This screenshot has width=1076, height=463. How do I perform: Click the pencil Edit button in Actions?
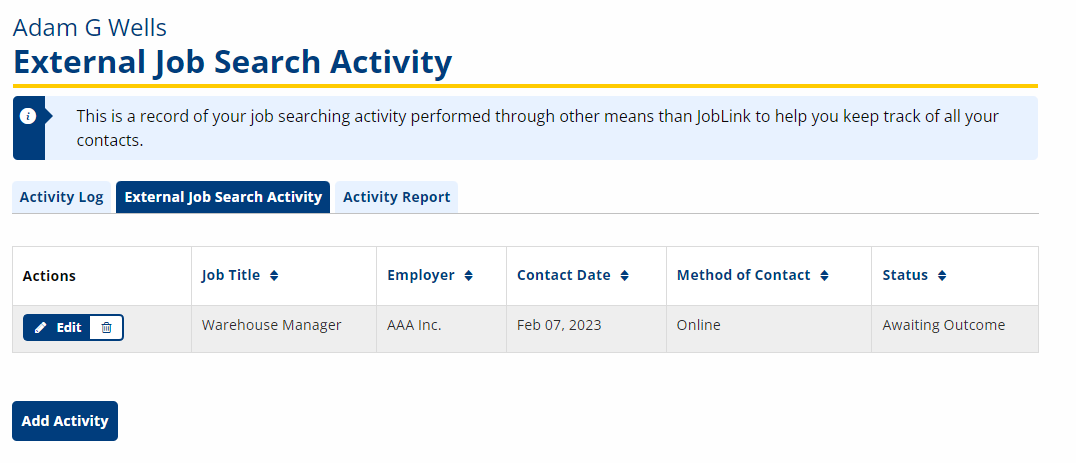(58, 328)
